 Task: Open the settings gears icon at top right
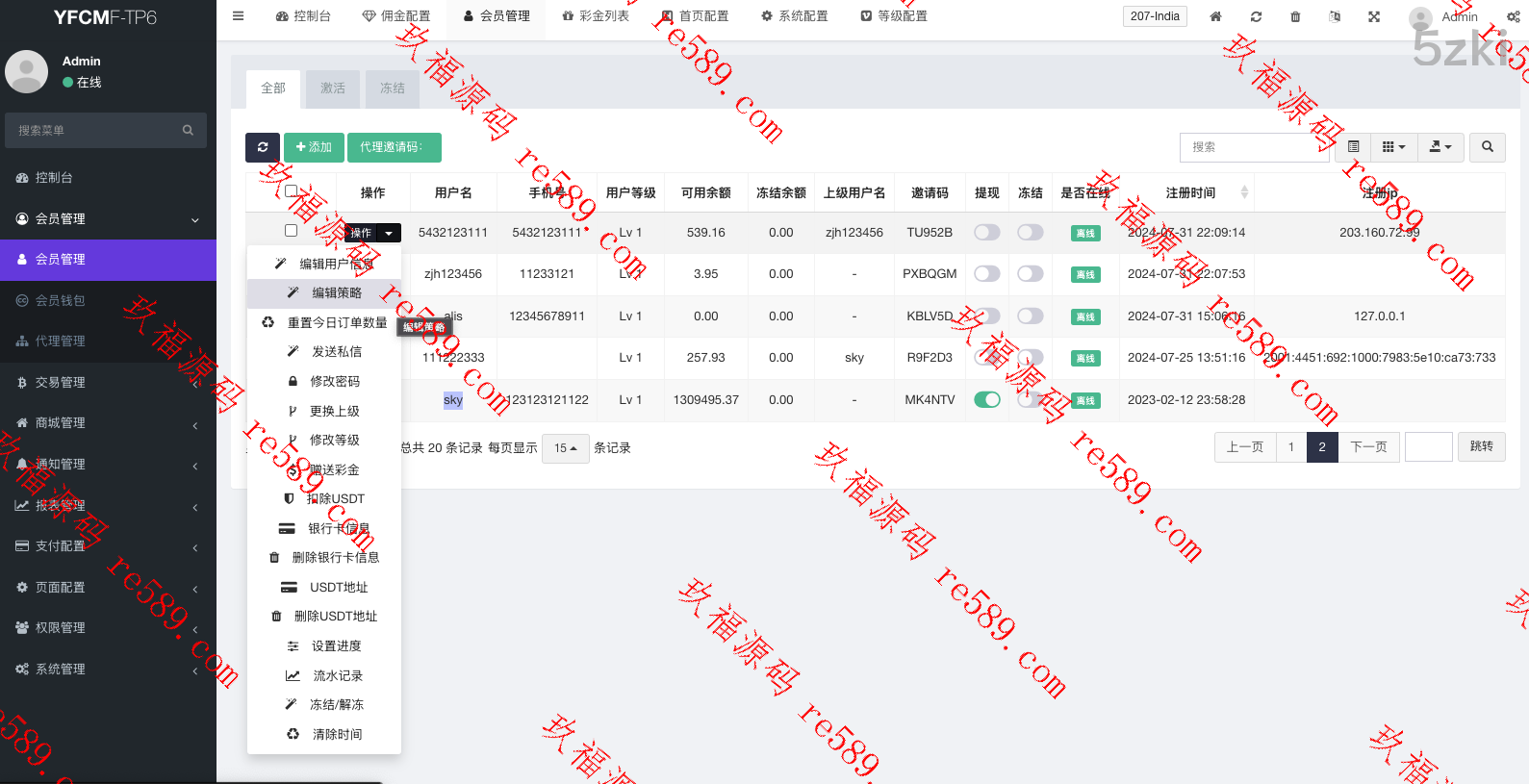coord(1513,16)
